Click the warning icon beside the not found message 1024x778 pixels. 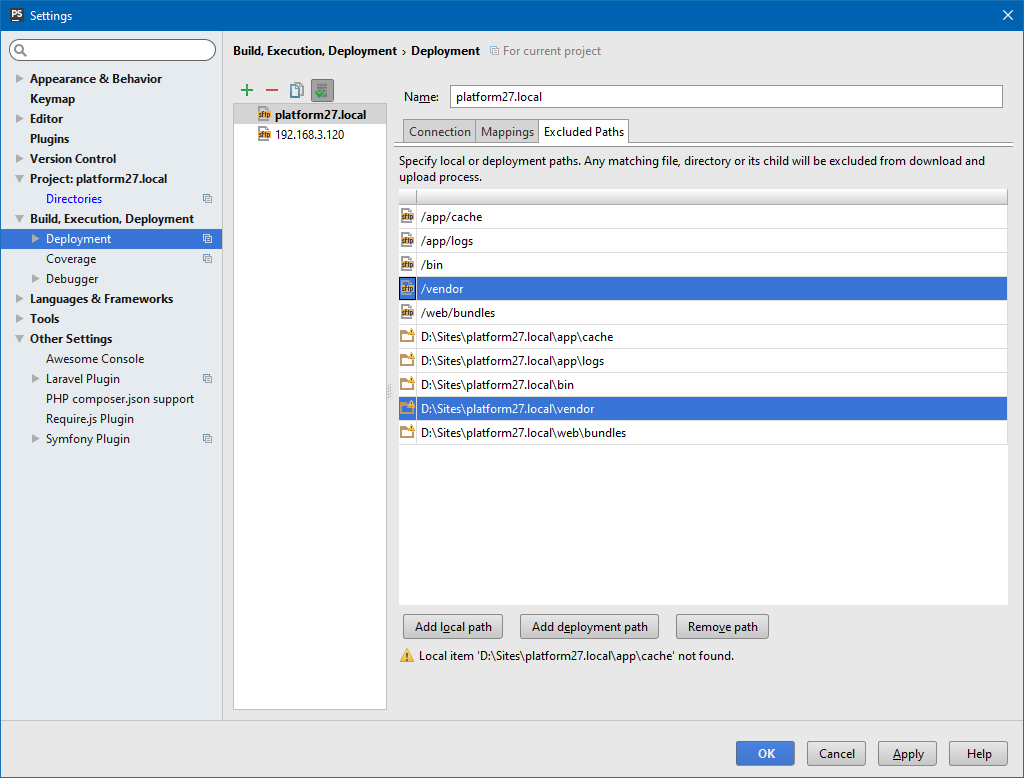point(407,656)
